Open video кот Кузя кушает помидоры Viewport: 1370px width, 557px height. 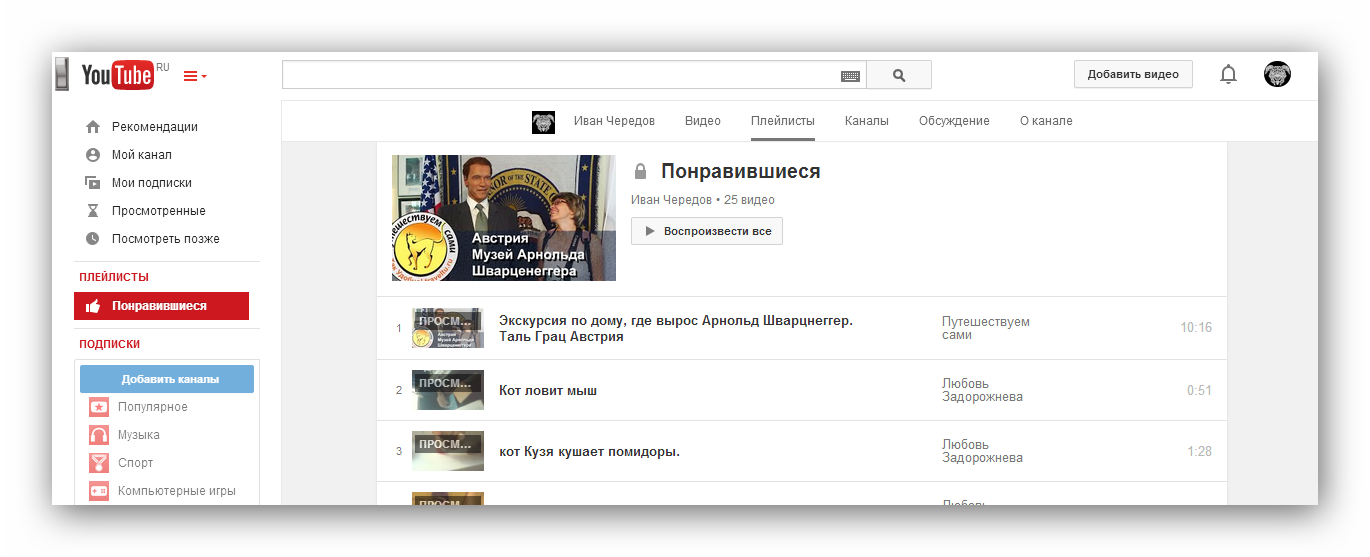pyautogui.click(x=589, y=451)
